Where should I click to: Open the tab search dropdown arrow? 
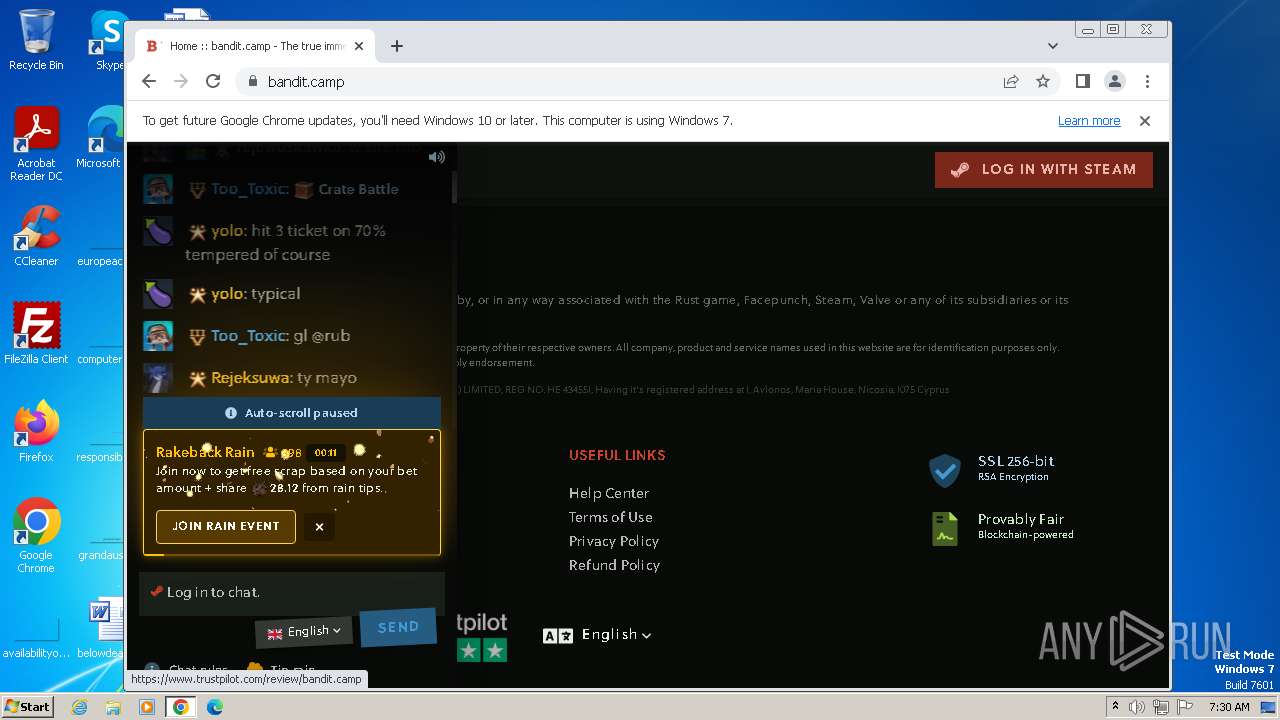[1053, 46]
